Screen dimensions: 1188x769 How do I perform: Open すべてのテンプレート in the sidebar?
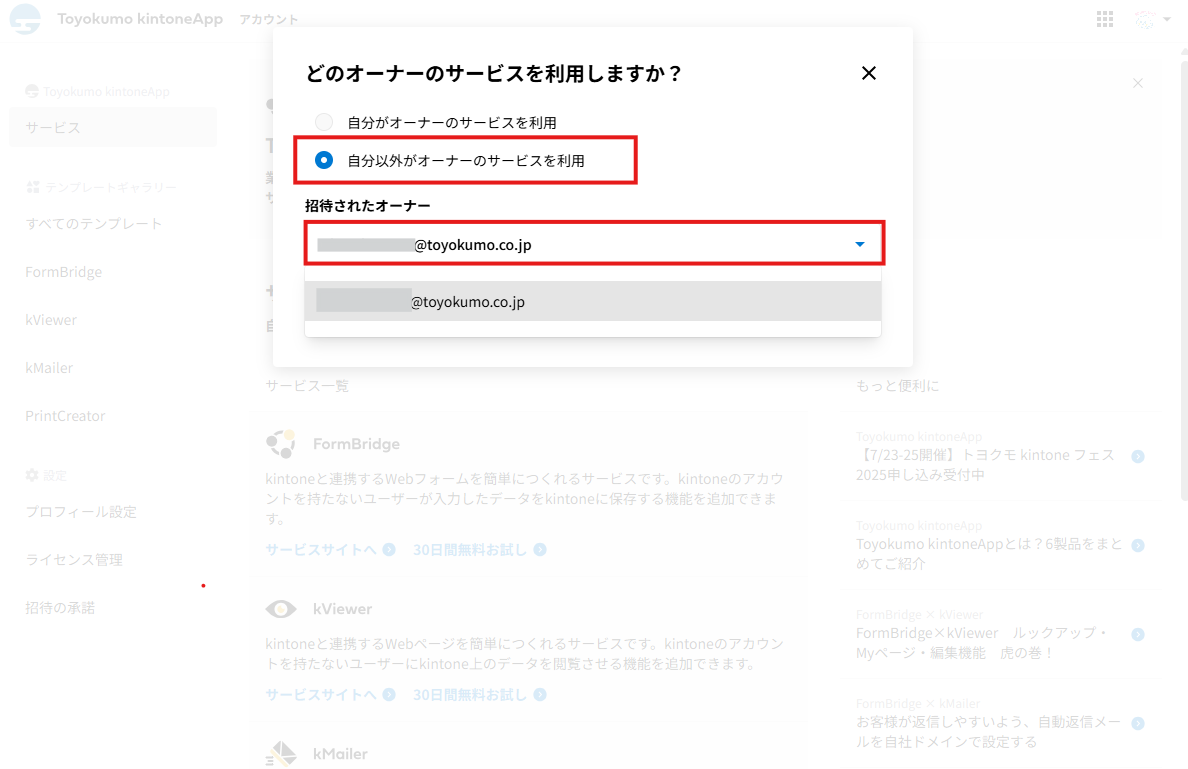(93, 224)
